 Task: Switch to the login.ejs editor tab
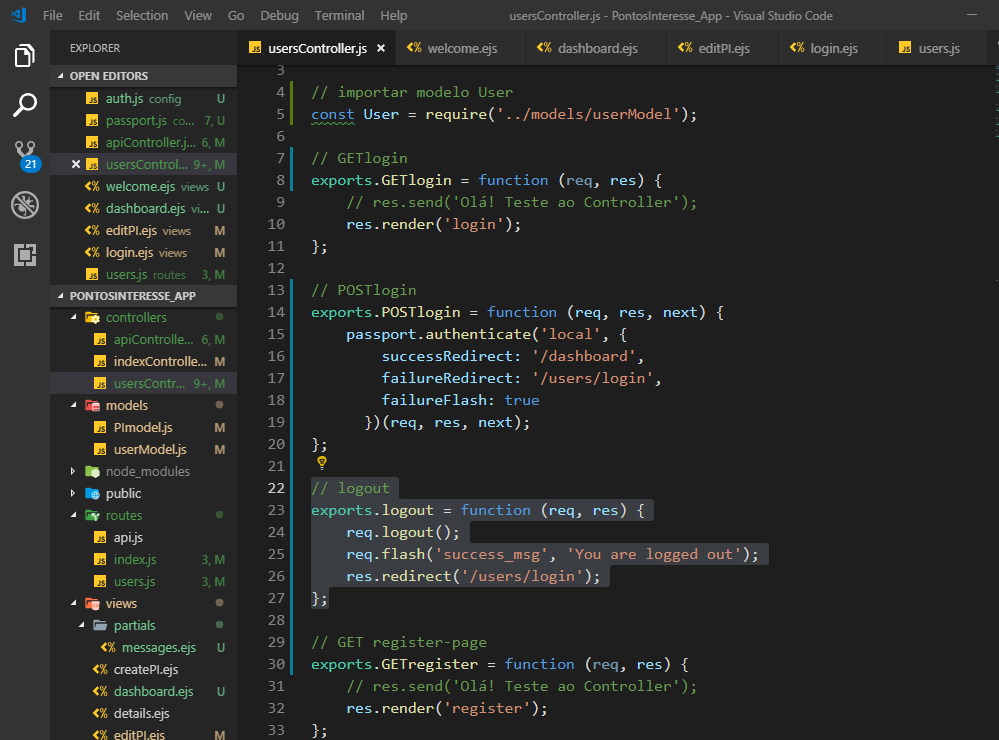pyautogui.click(x=833, y=48)
